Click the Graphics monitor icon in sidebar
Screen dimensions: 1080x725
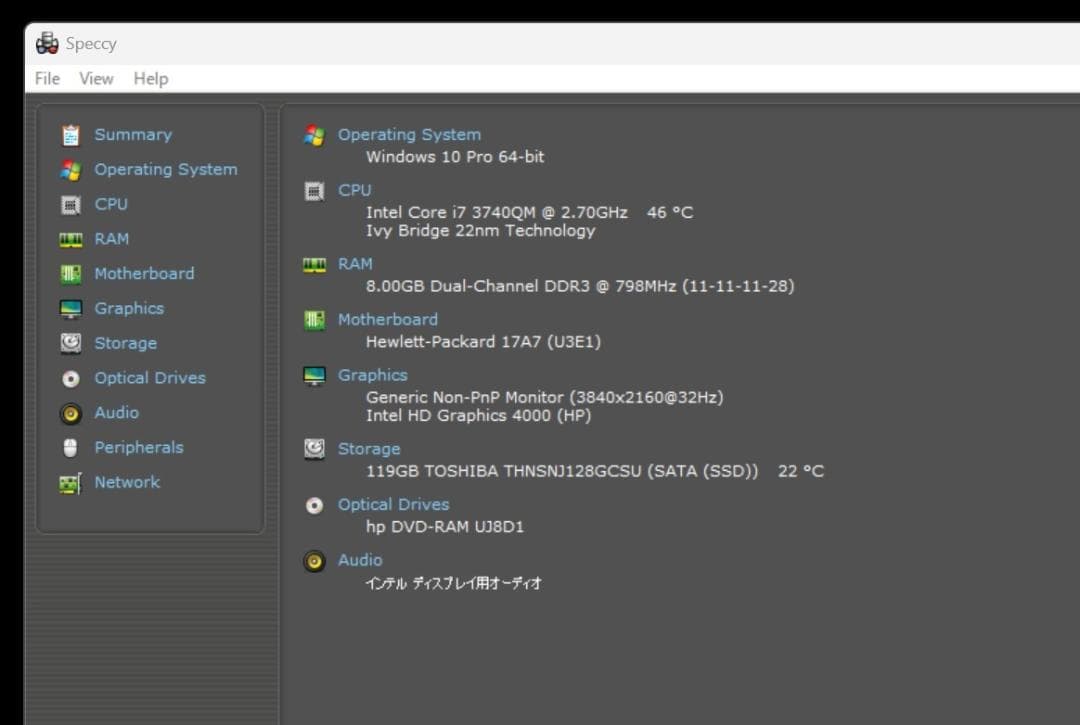pos(70,309)
